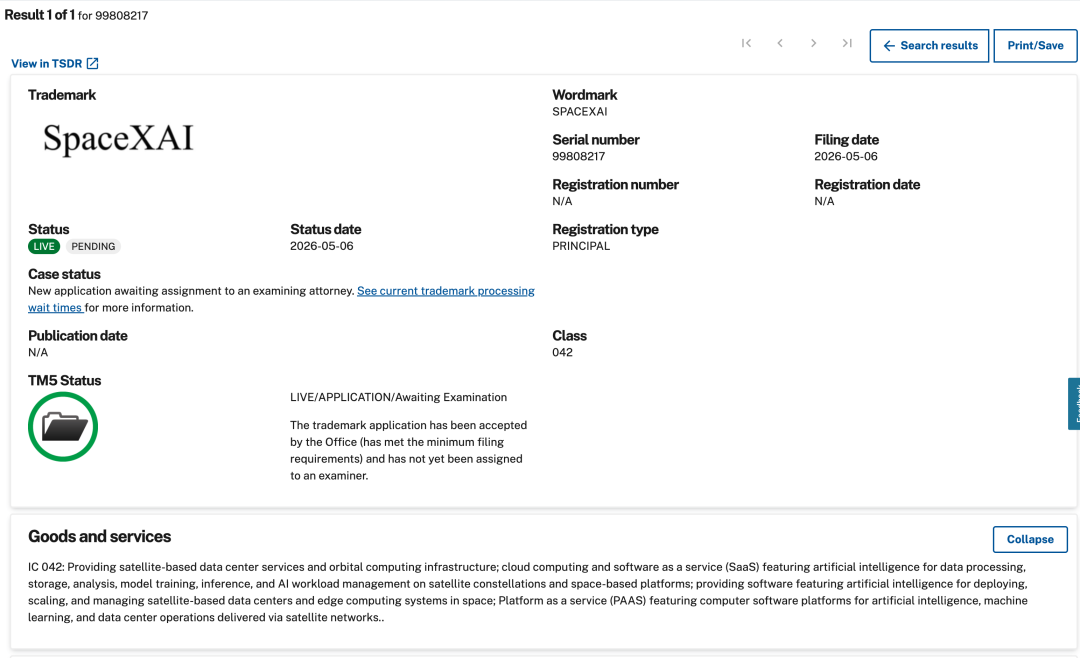Open the Feedback side tab

click(x=1074, y=404)
